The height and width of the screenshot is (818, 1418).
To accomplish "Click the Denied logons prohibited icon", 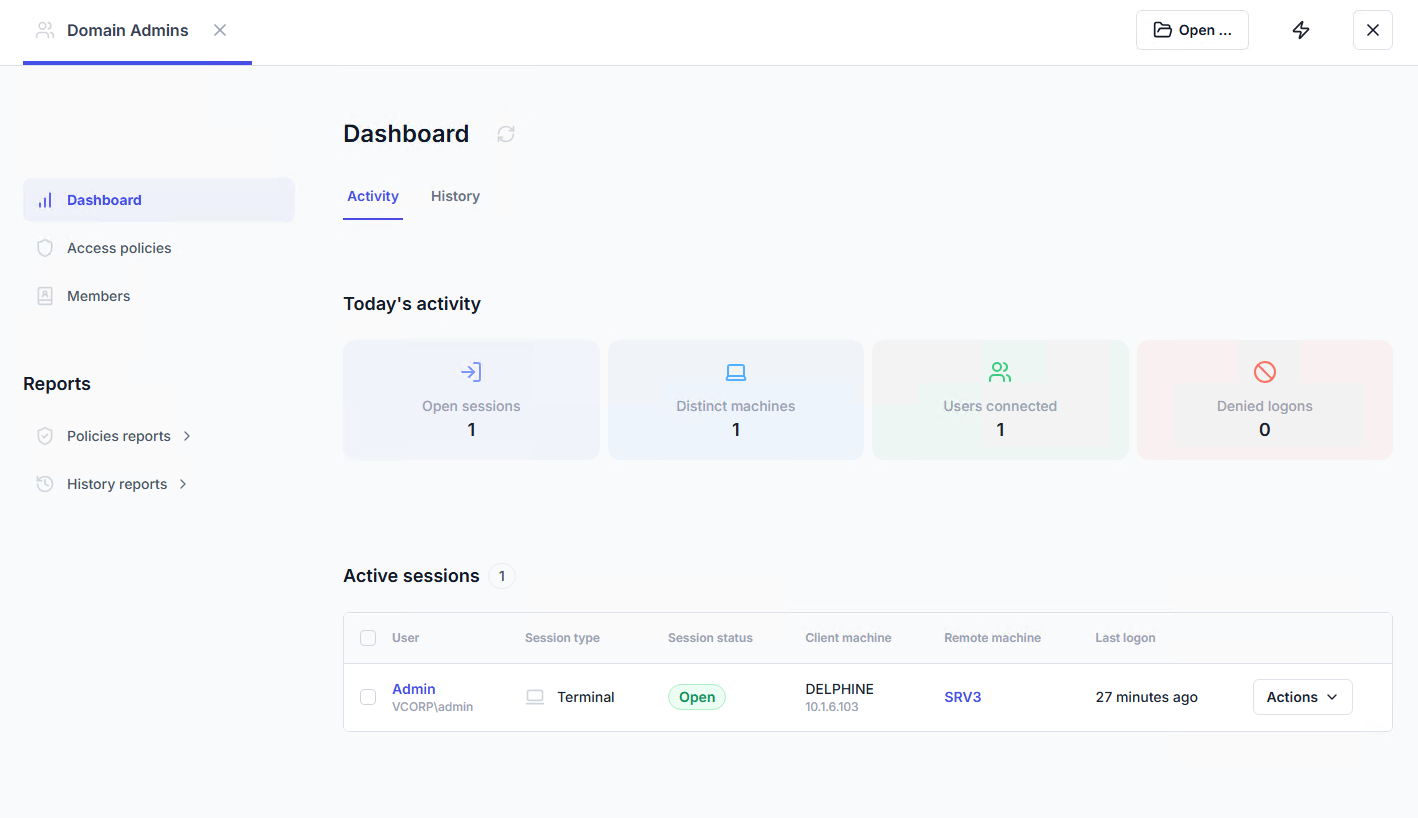I will (1265, 372).
